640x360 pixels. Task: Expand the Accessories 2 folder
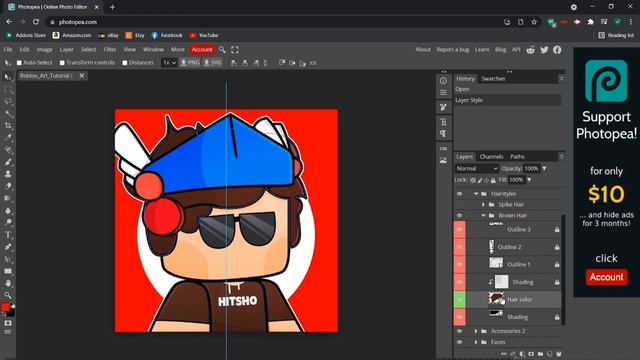[476, 331]
